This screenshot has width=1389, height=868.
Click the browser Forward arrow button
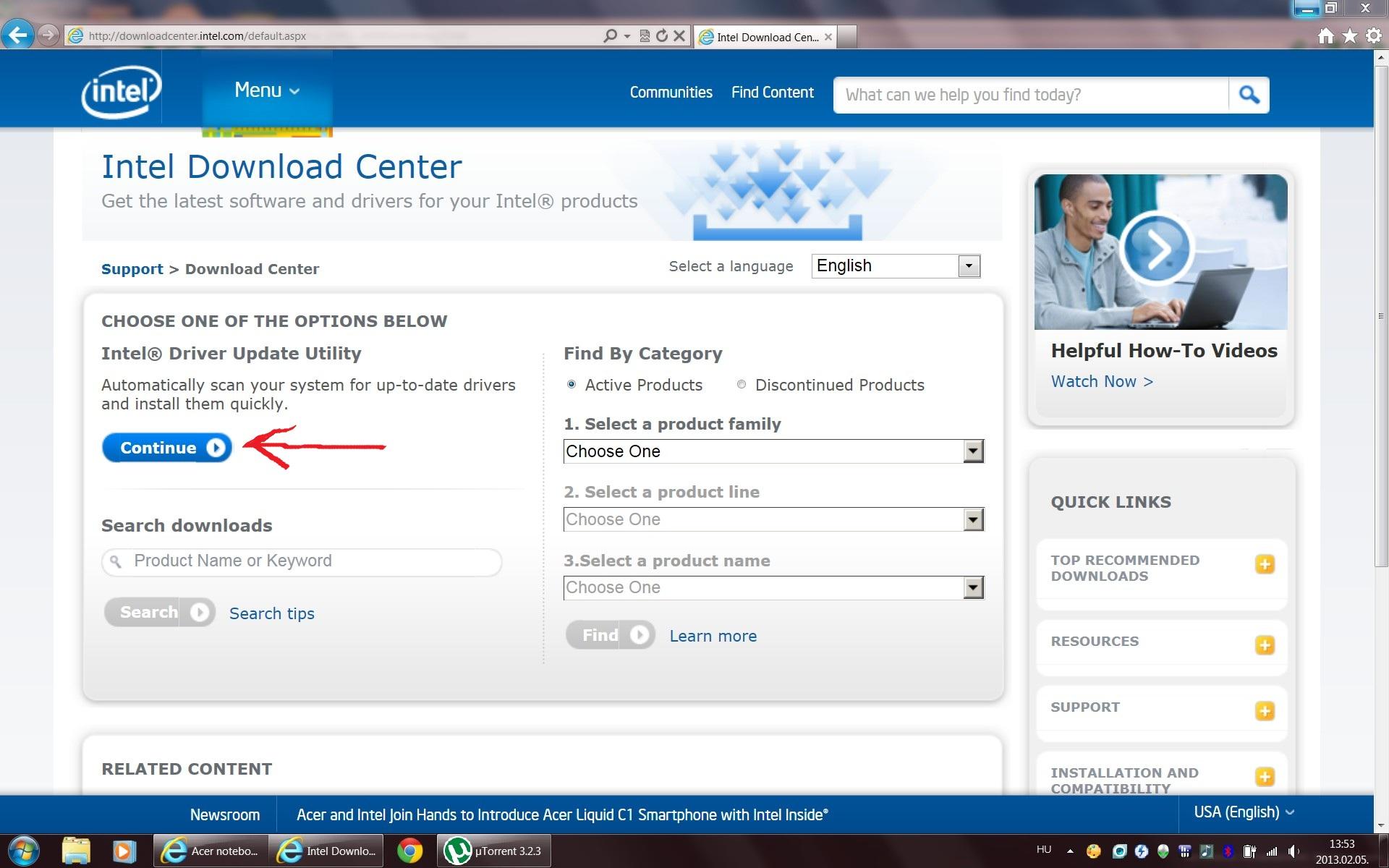click(48, 35)
